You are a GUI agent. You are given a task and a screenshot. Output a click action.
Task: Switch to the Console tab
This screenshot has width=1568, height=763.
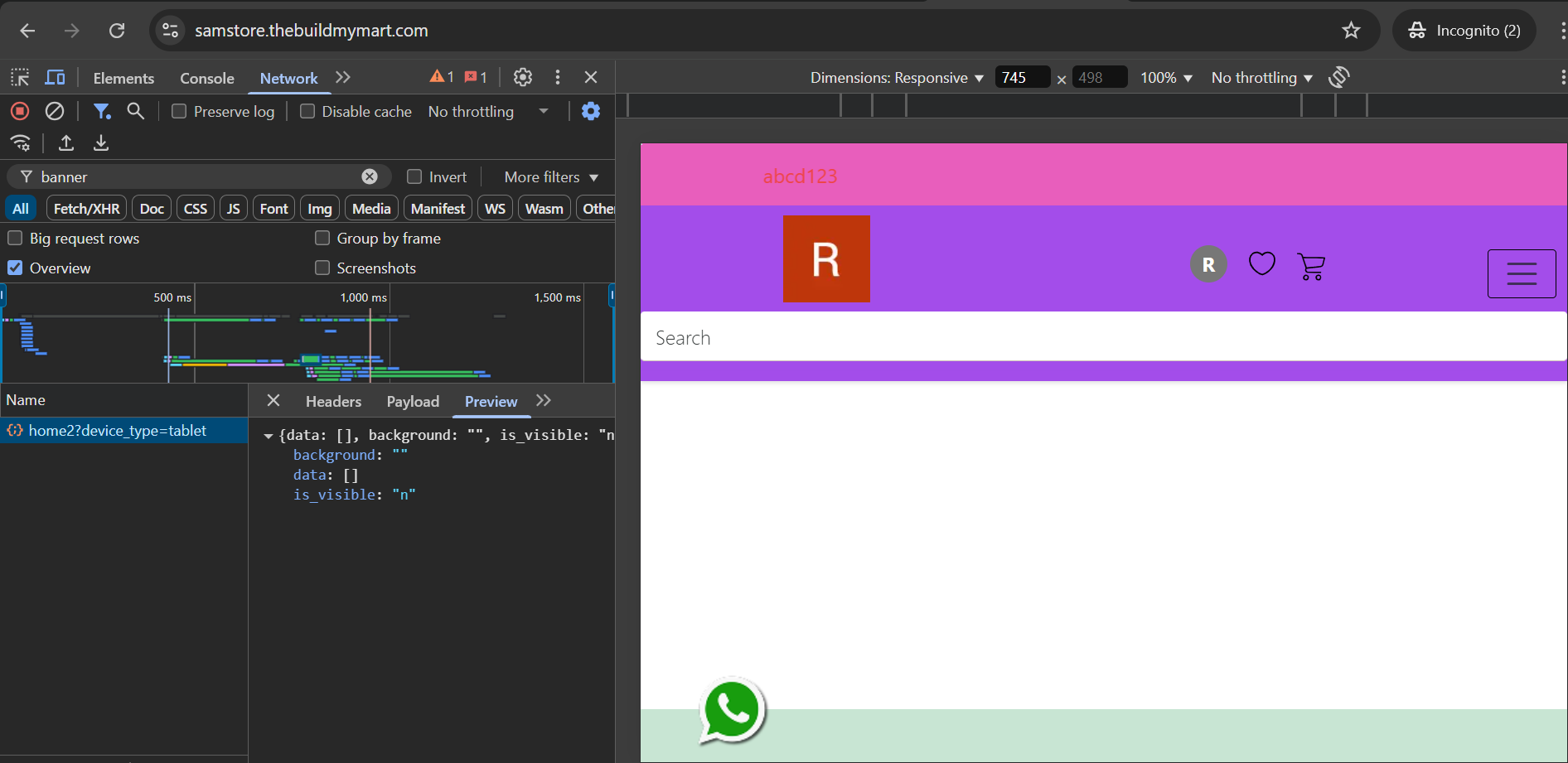click(x=207, y=78)
